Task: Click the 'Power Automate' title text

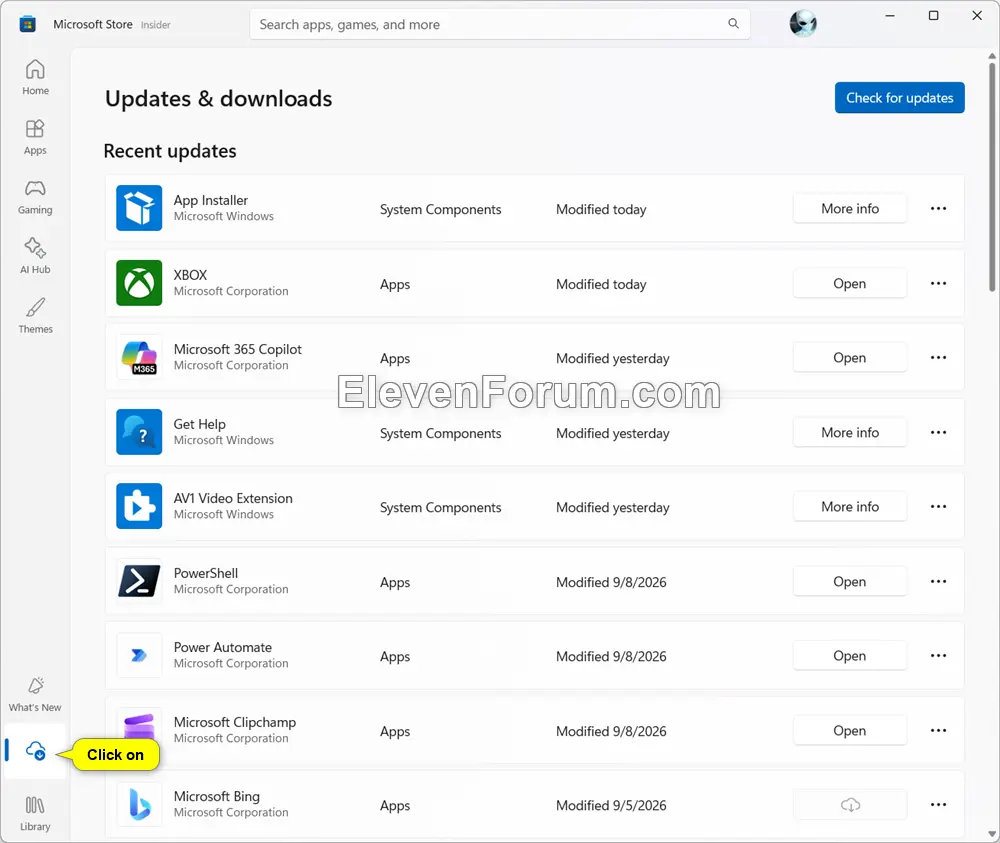Action: click(223, 647)
